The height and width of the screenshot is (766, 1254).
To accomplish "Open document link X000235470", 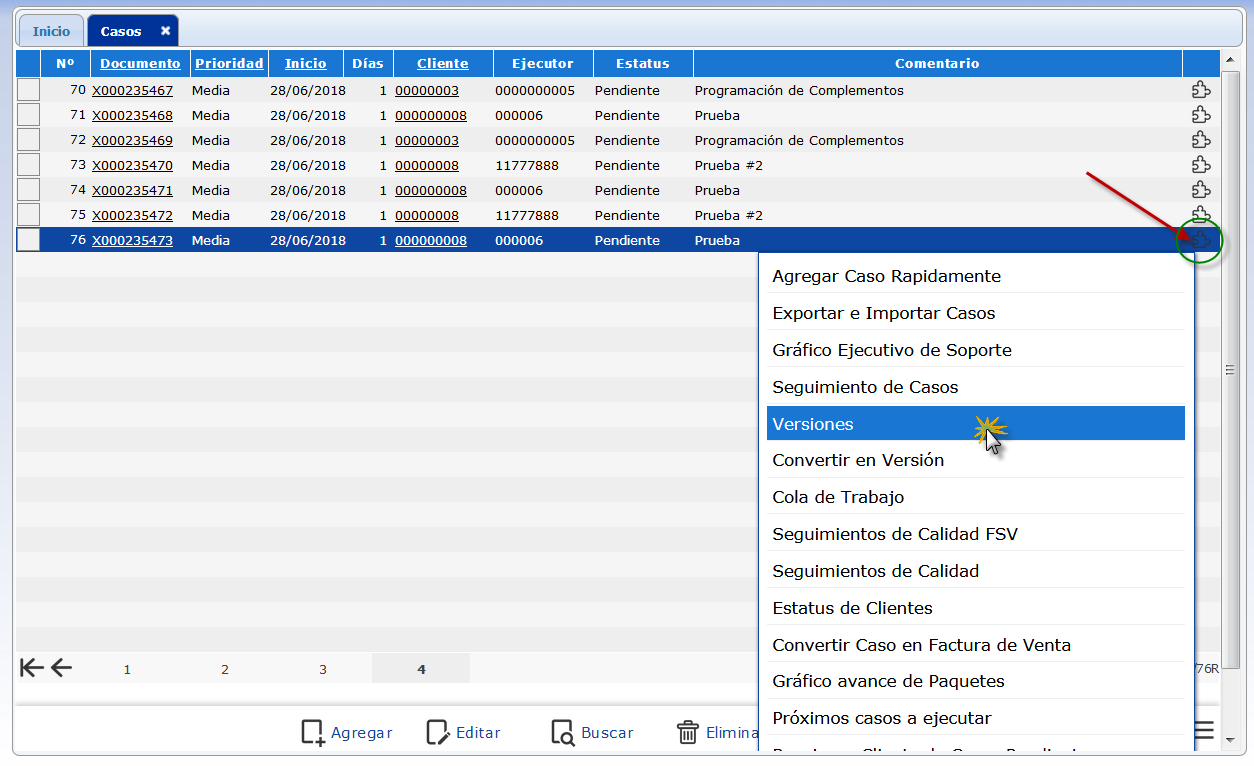I will click(132, 165).
